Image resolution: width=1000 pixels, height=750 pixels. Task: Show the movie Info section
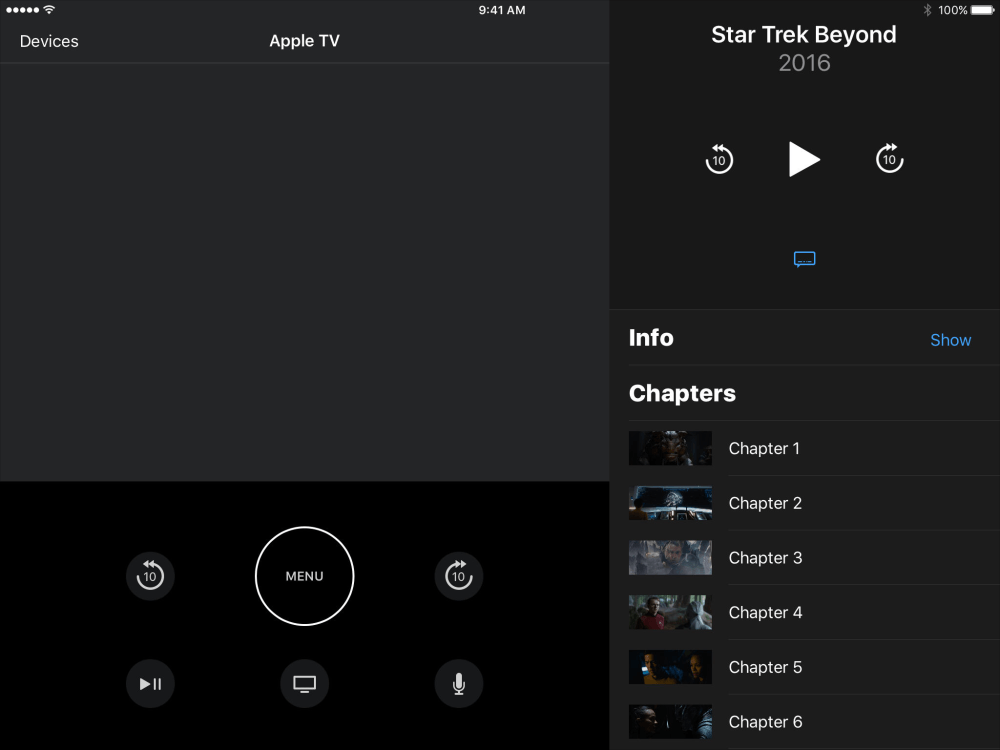[950, 340]
